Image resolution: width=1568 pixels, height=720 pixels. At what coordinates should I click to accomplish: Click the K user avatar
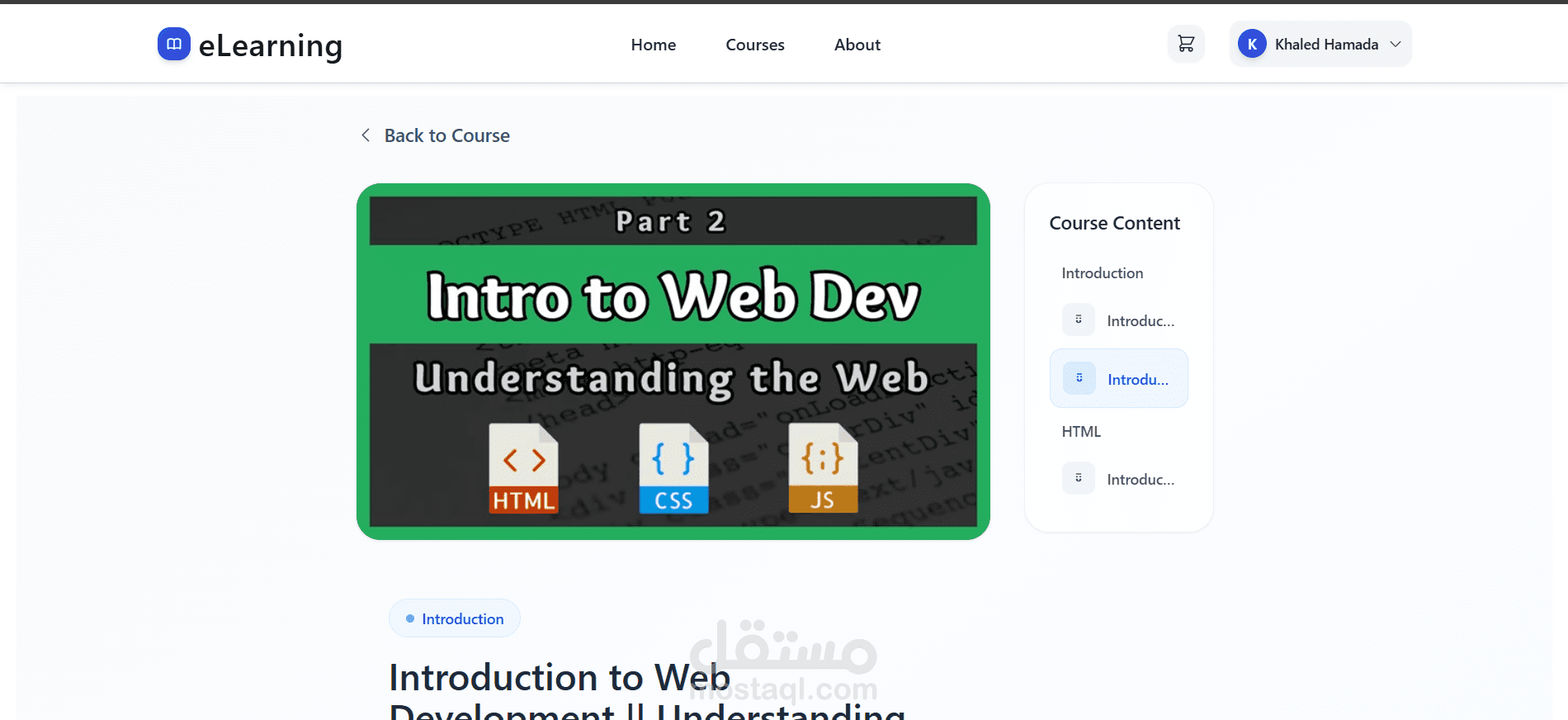point(1252,45)
